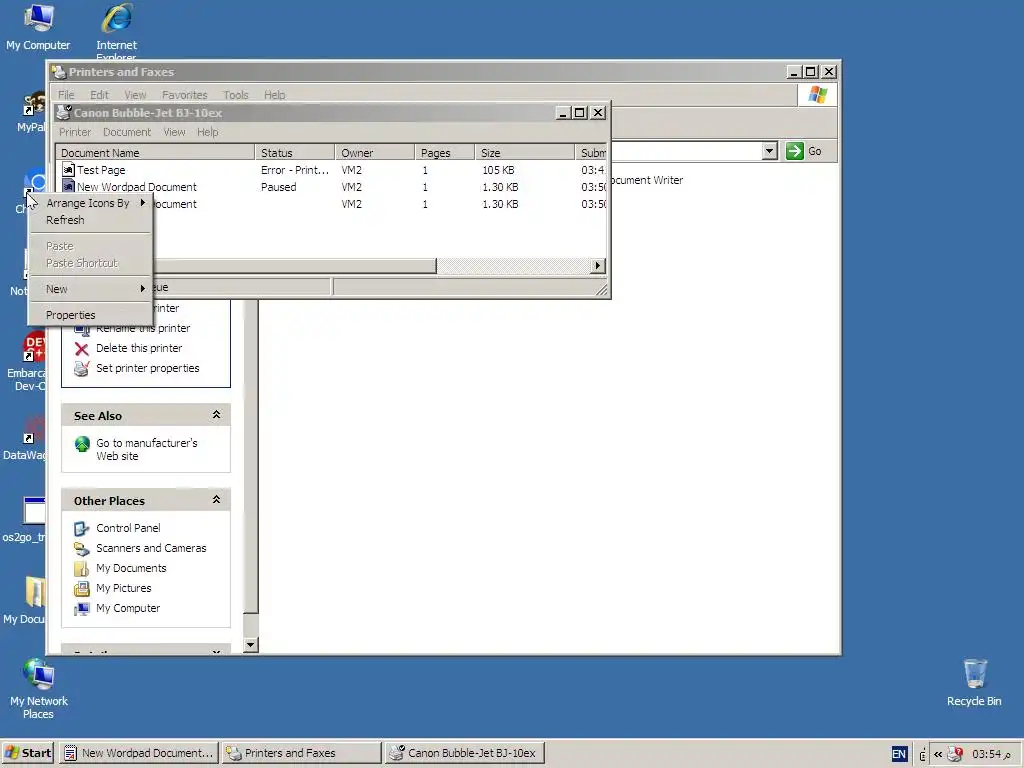Click New Wordpad Document icon with Paused status
1024x768 pixels.
click(68, 187)
